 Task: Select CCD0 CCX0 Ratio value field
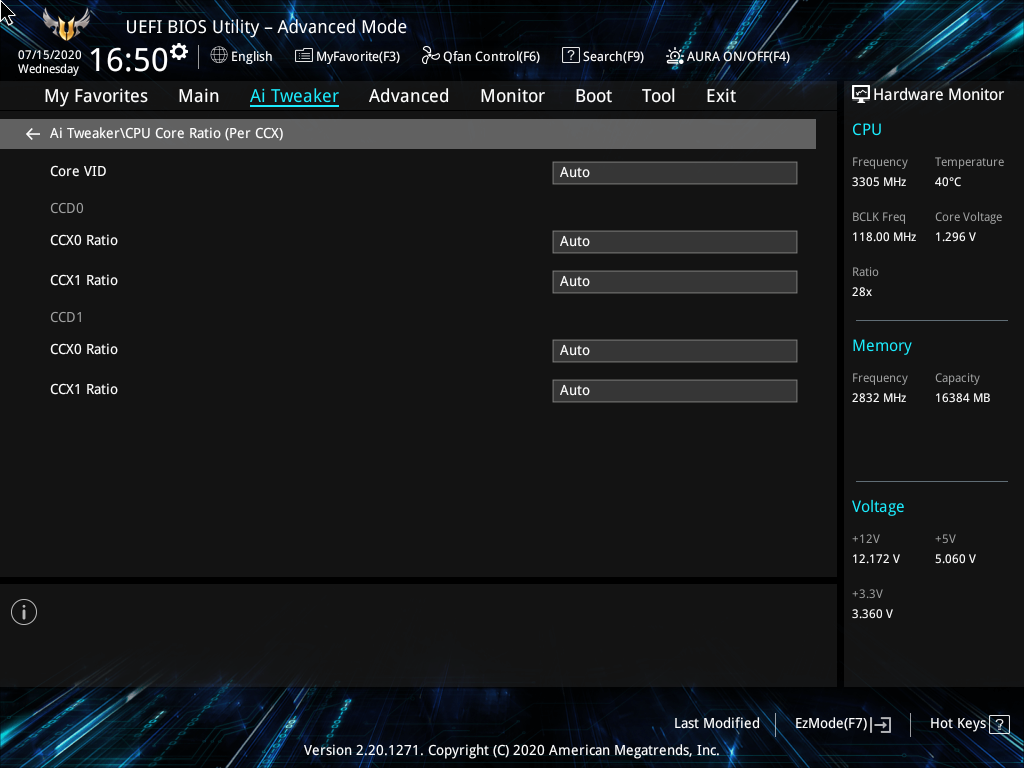(x=675, y=242)
